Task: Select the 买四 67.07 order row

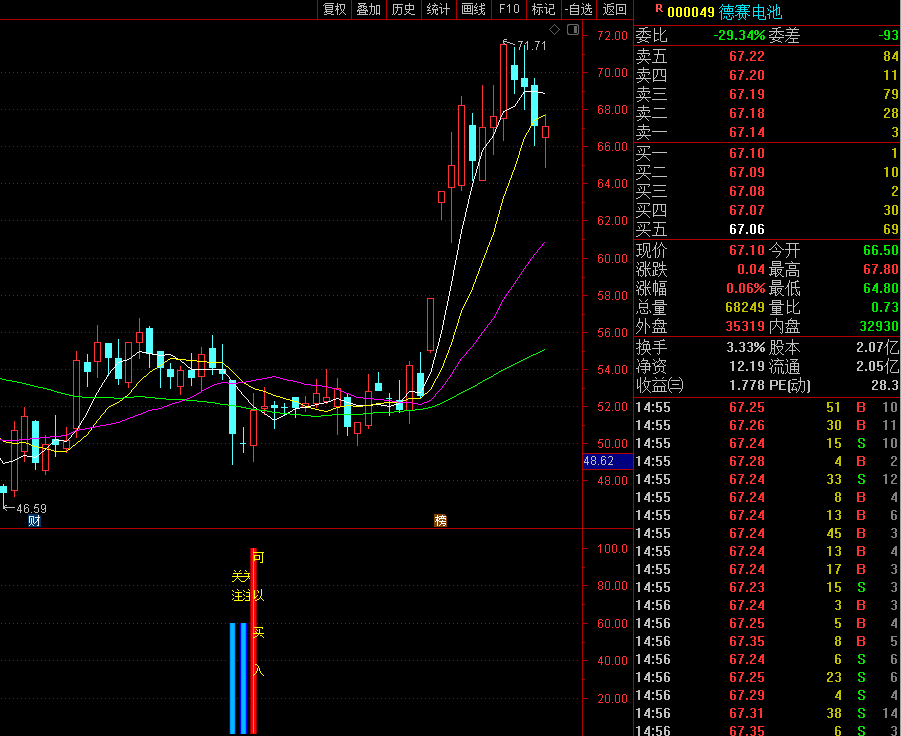Action: tap(767, 210)
